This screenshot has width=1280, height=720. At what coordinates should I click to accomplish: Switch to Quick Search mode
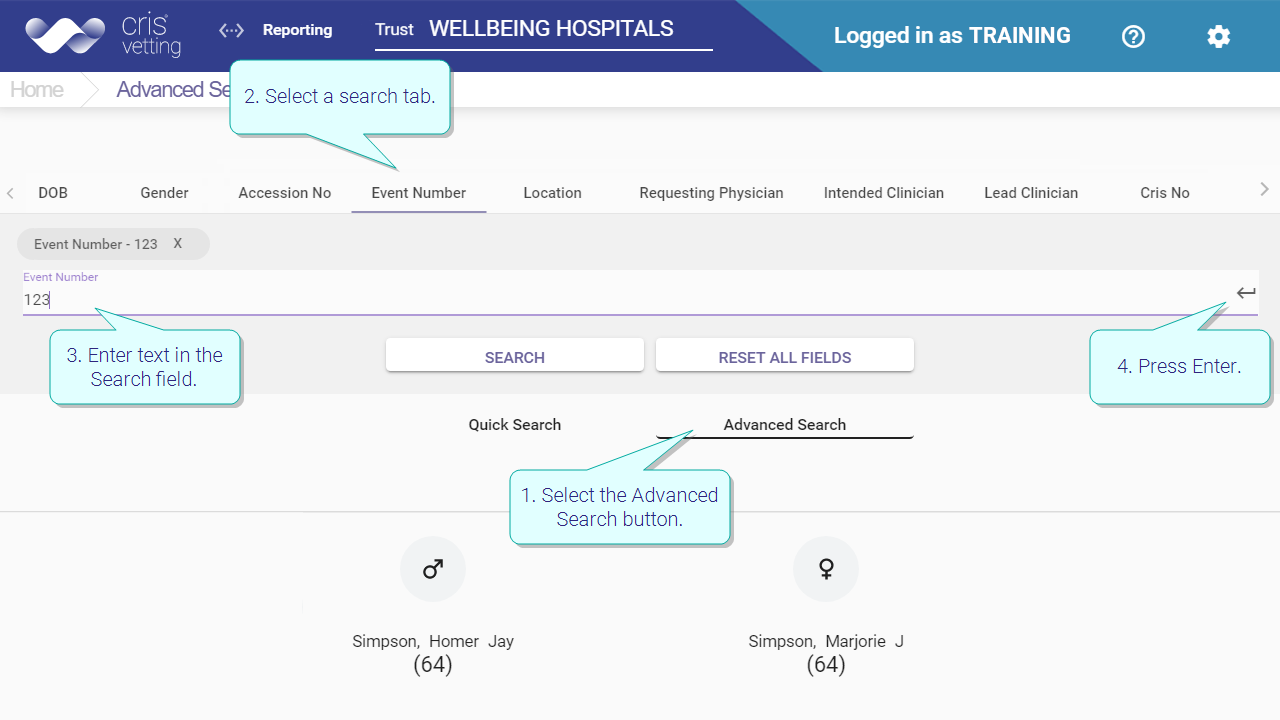click(515, 424)
